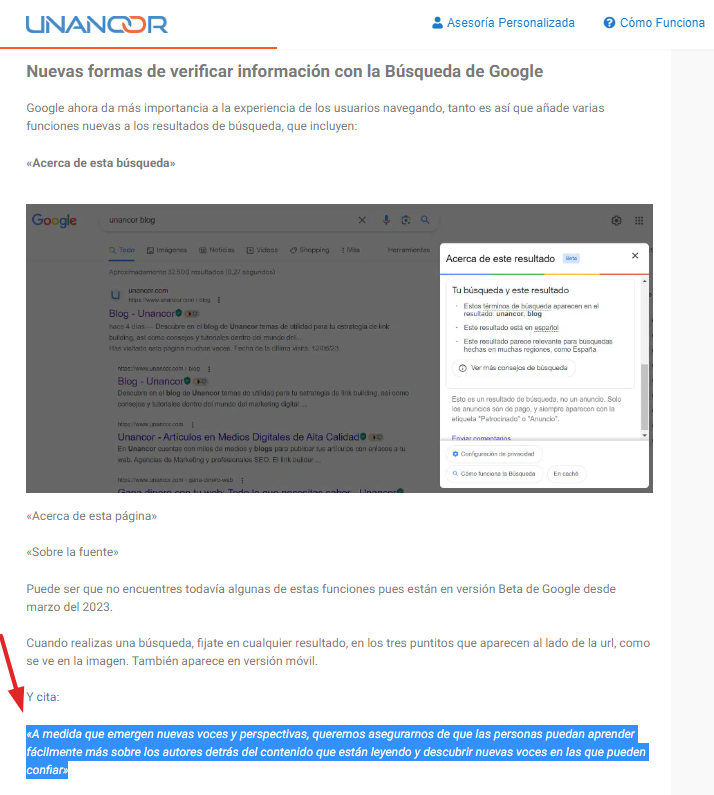Viewport: 714px width, 795px height.
Task: Click the highlighted quote starting '«A medida que emergen'
Action: (x=337, y=752)
